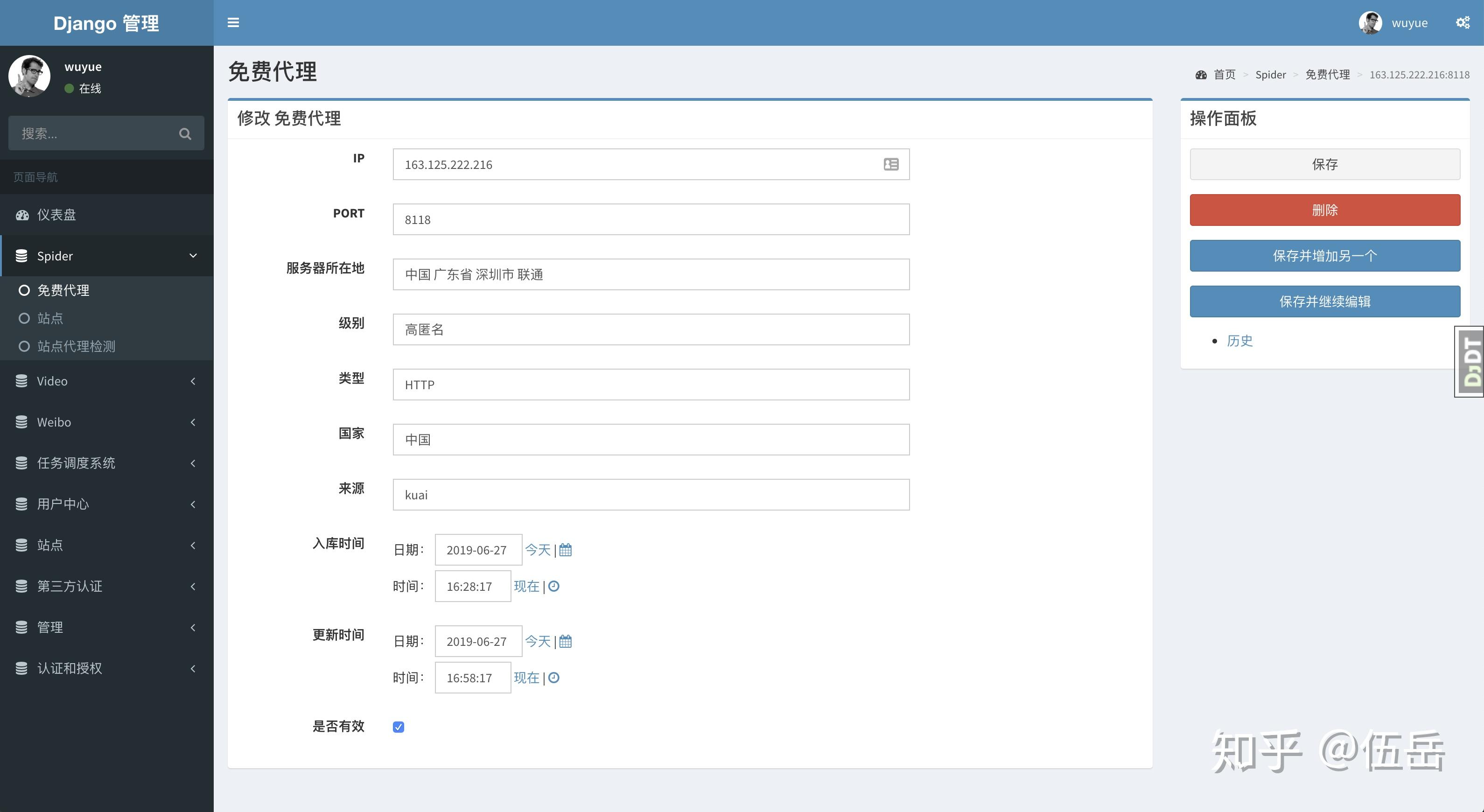The image size is (1484, 812).
Task: Click the home icon in the breadcrumb
Action: pyautogui.click(x=1201, y=74)
